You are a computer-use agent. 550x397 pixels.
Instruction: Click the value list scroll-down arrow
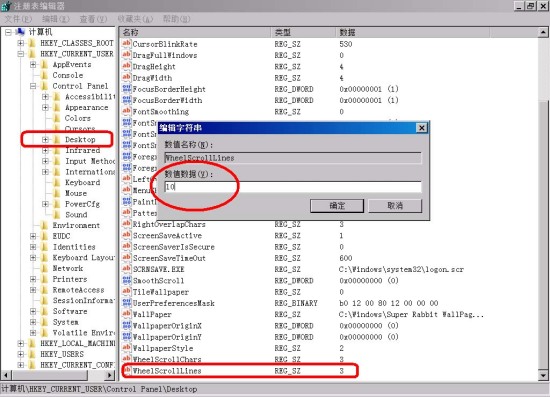543,376
